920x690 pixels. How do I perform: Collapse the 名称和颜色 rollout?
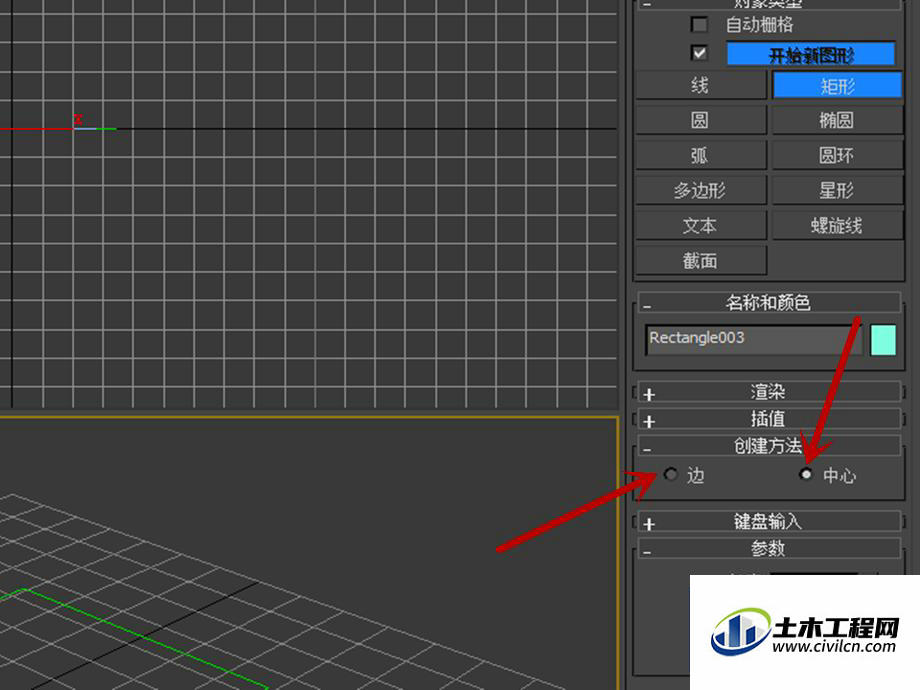[769, 303]
